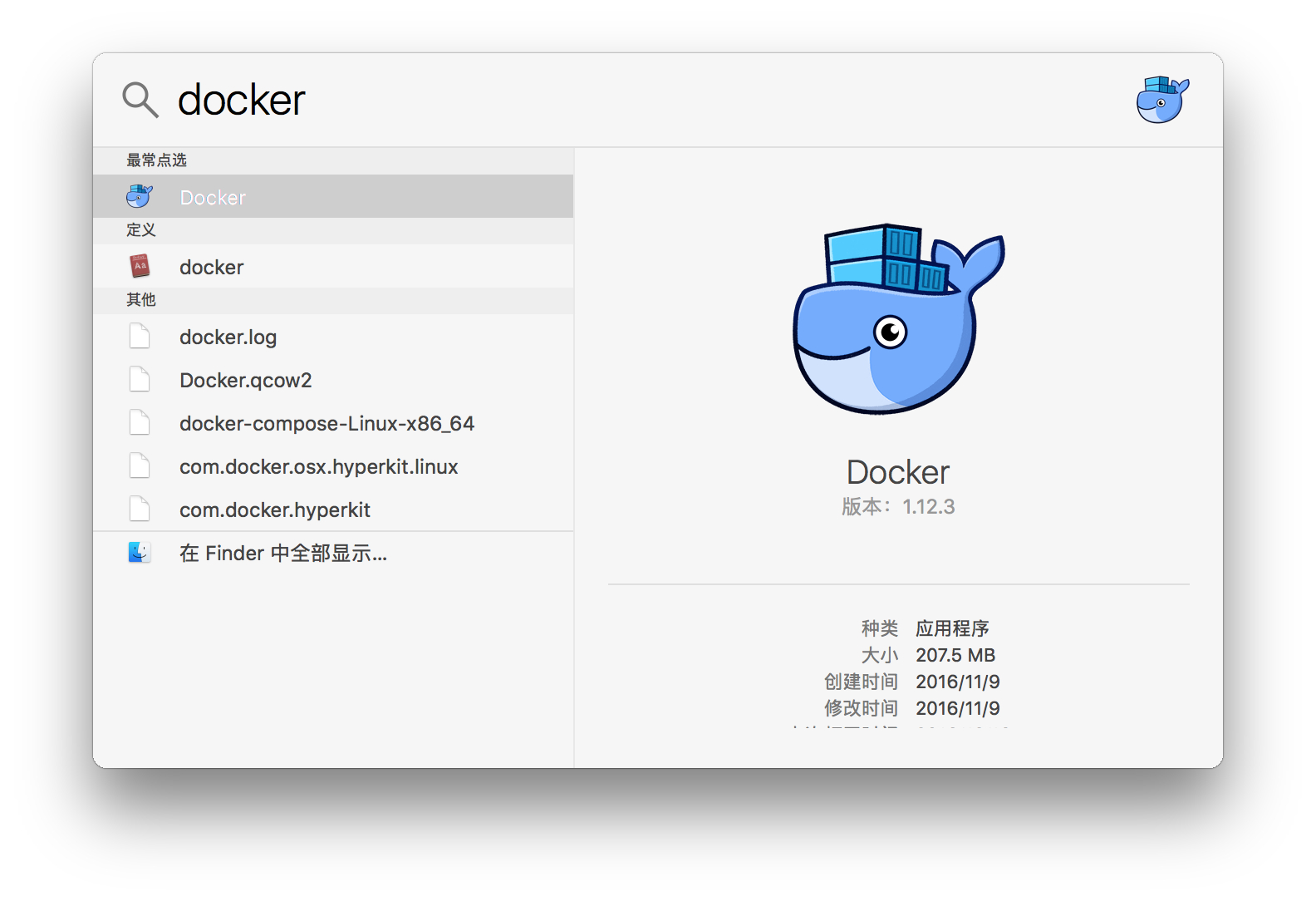Show all results in Finder

pos(333,553)
